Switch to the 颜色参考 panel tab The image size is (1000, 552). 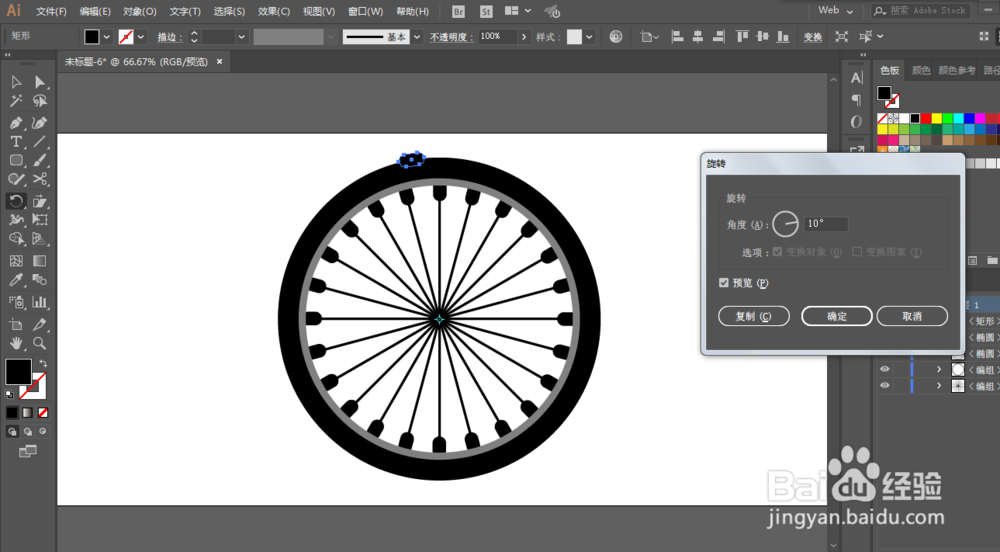coord(957,70)
